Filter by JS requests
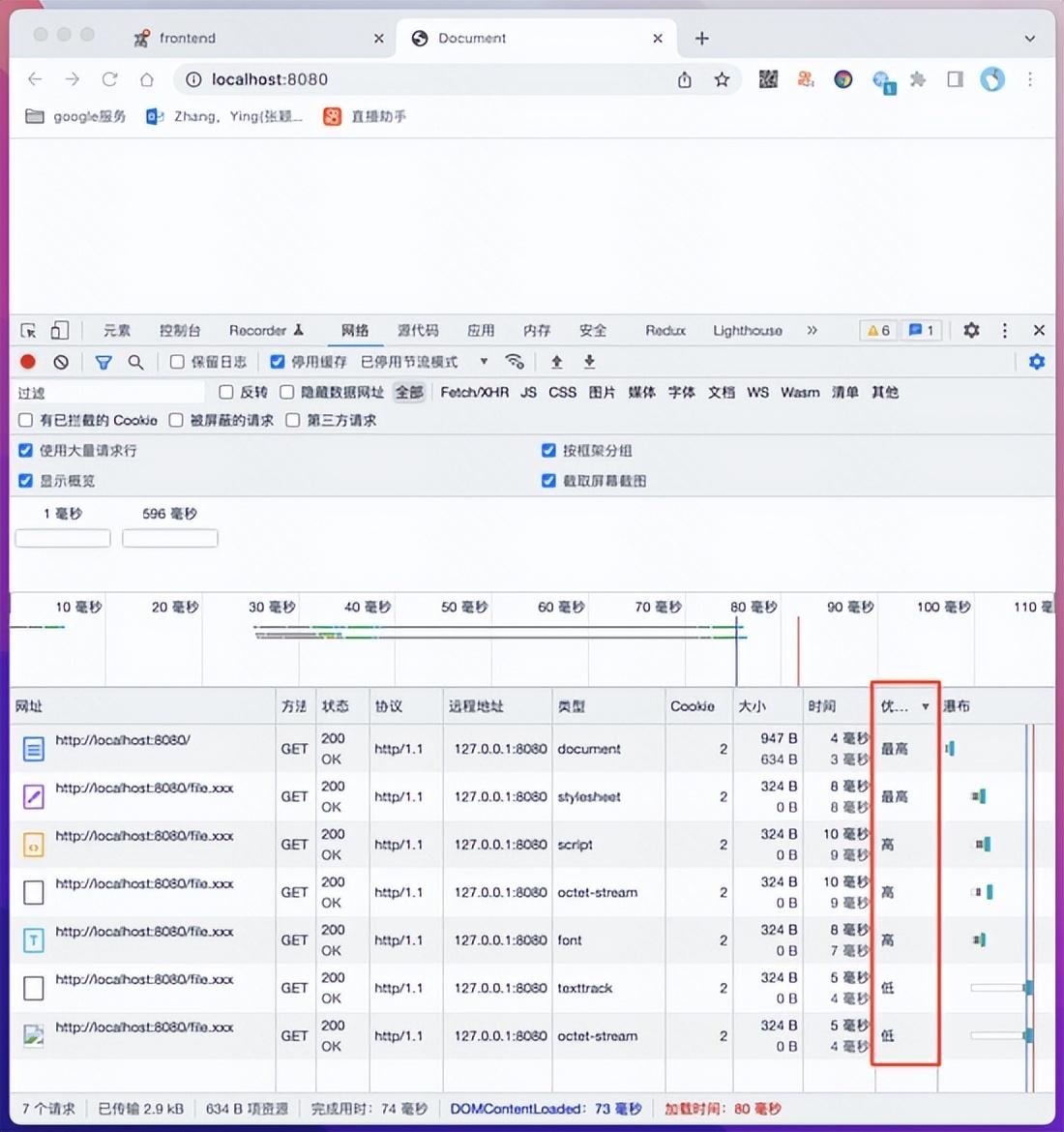Viewport: 1064px width, 1132px height. (528, 392)
